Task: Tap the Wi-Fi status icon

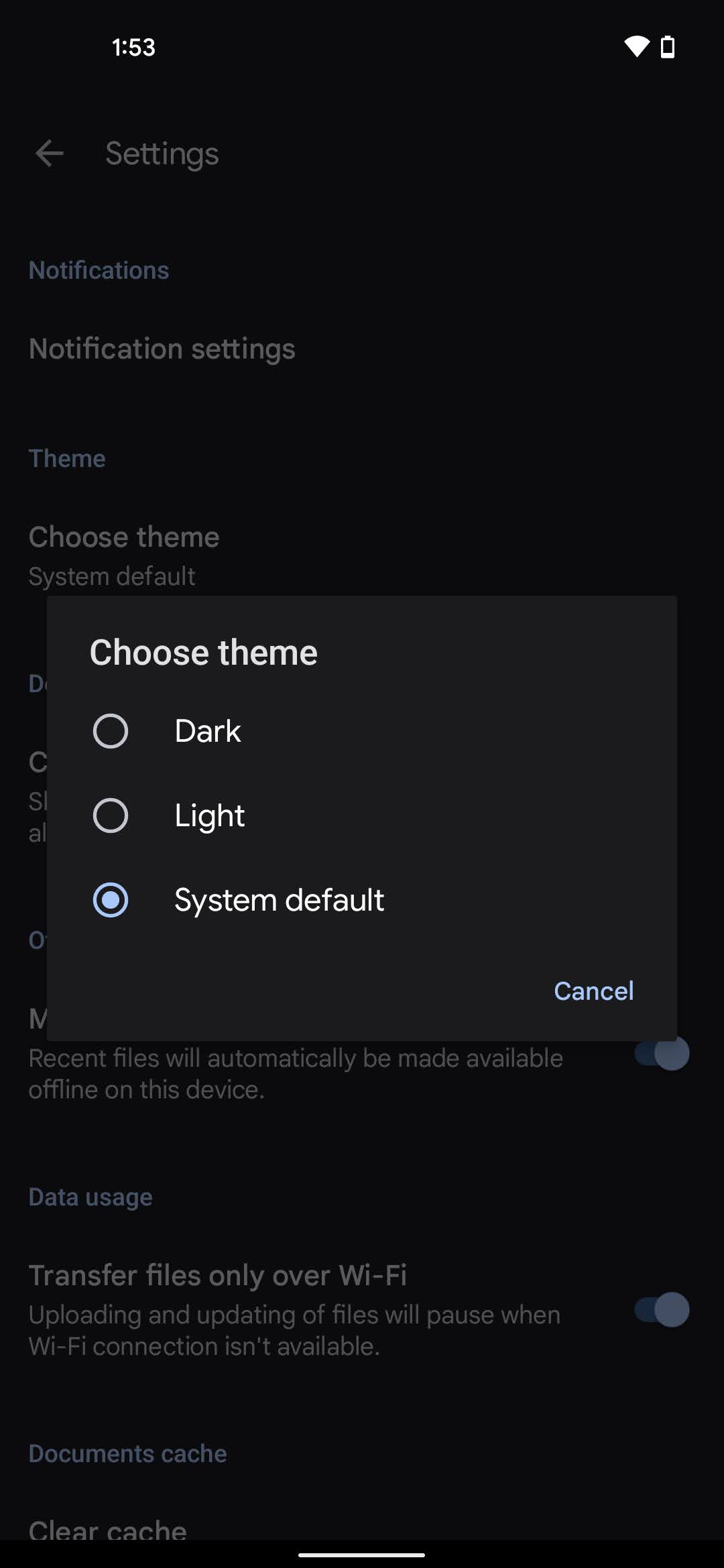Action: point(636,47)
